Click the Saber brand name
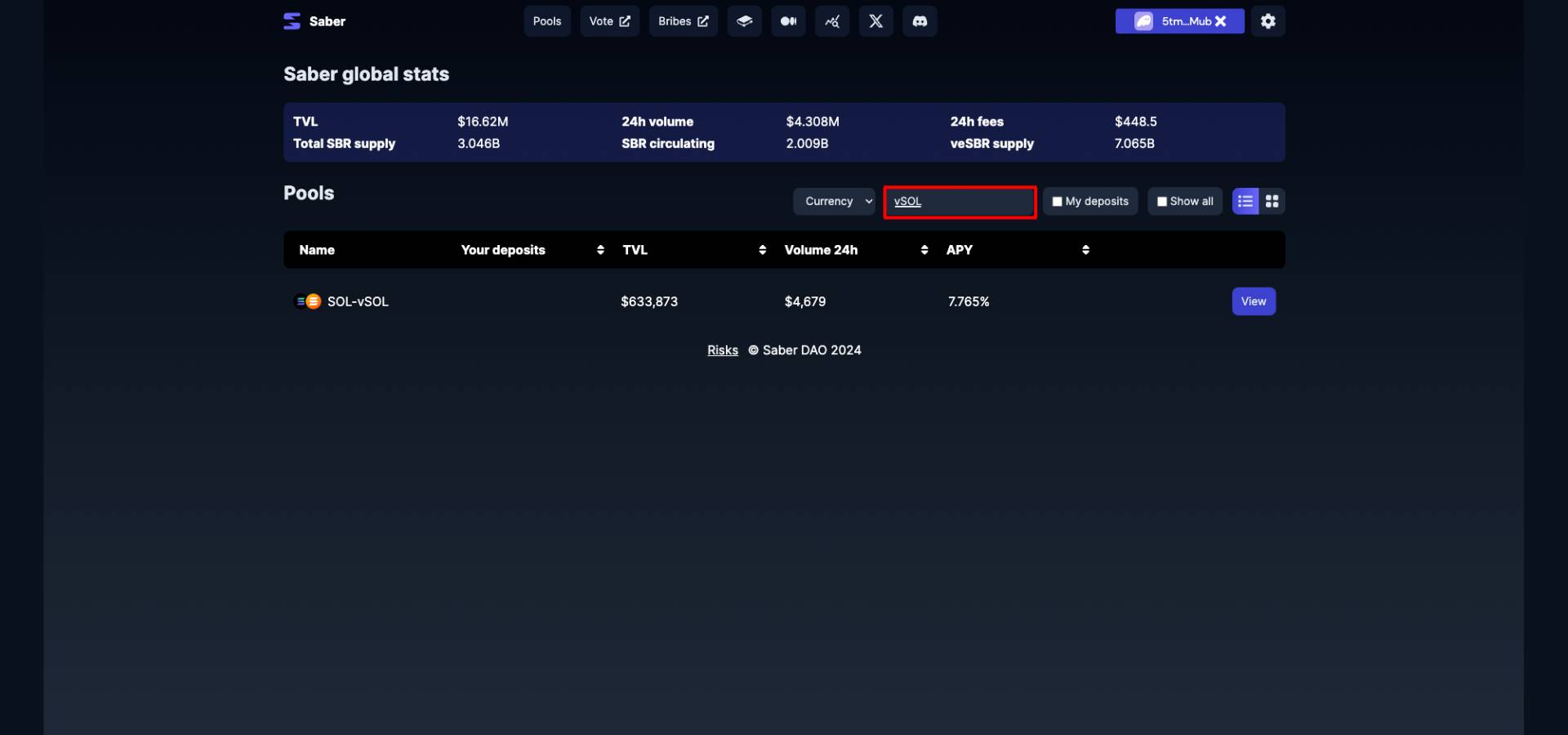Image resolution: width=1568 pixels, height=735 pixels. point(327,21)
